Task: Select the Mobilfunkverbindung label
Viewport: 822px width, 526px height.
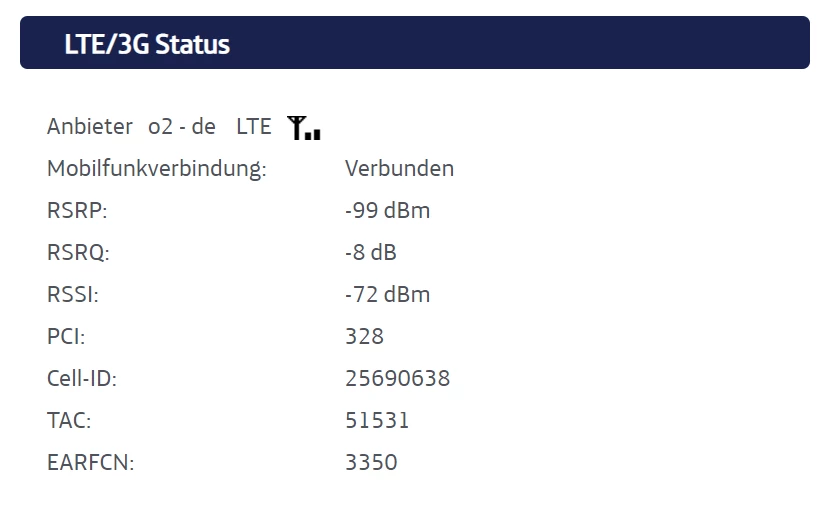Action: tap(157, 169)
